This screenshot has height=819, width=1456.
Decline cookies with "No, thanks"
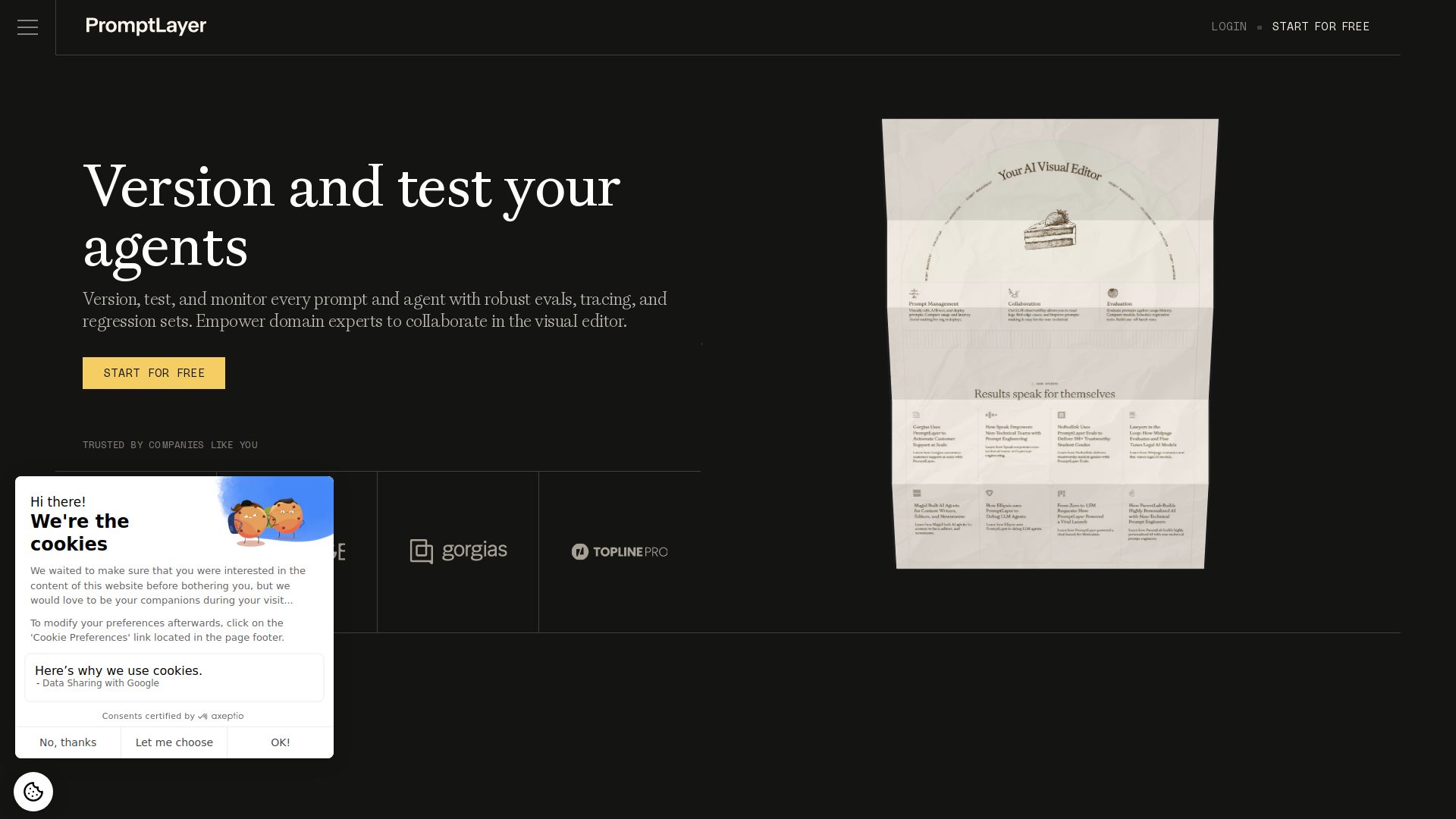[x=67, y=742]
